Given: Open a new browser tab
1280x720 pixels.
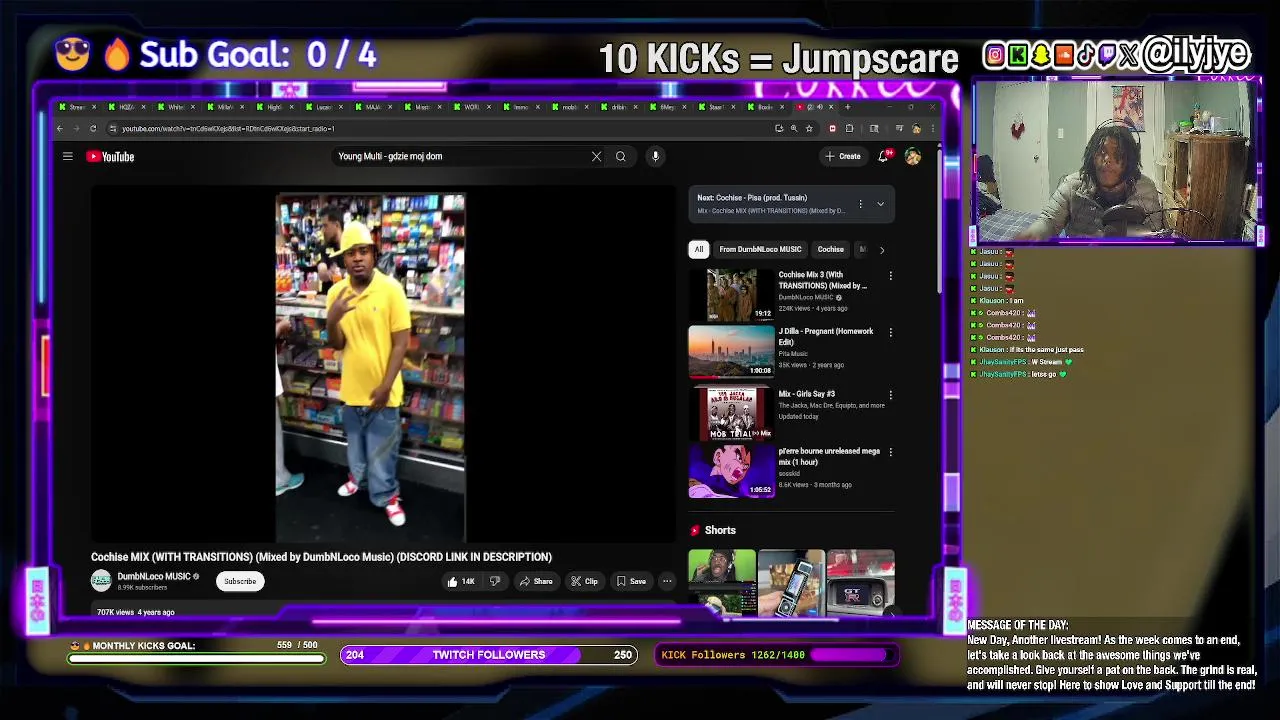Looking at the screenshot, I should [848, 107].
